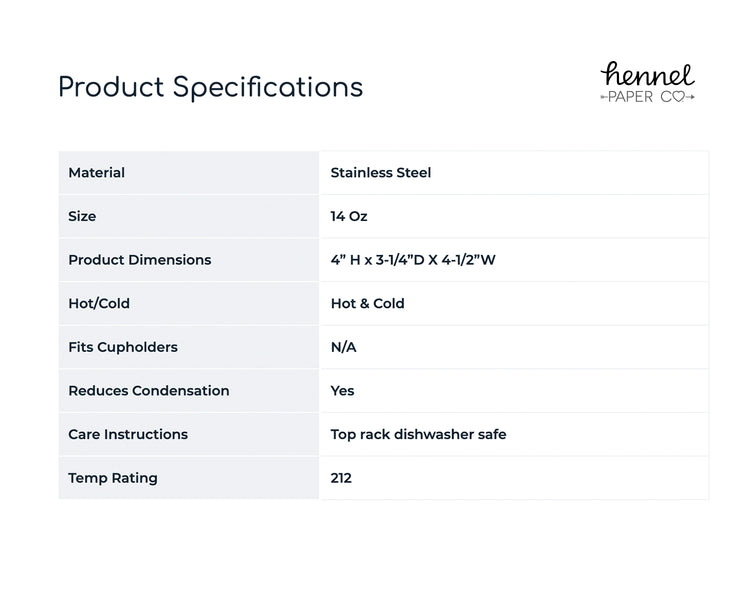This screenshot has width=750, height=600.
Task: Click the Hennel Paper Co logo
Action: (x=648, y=82)
